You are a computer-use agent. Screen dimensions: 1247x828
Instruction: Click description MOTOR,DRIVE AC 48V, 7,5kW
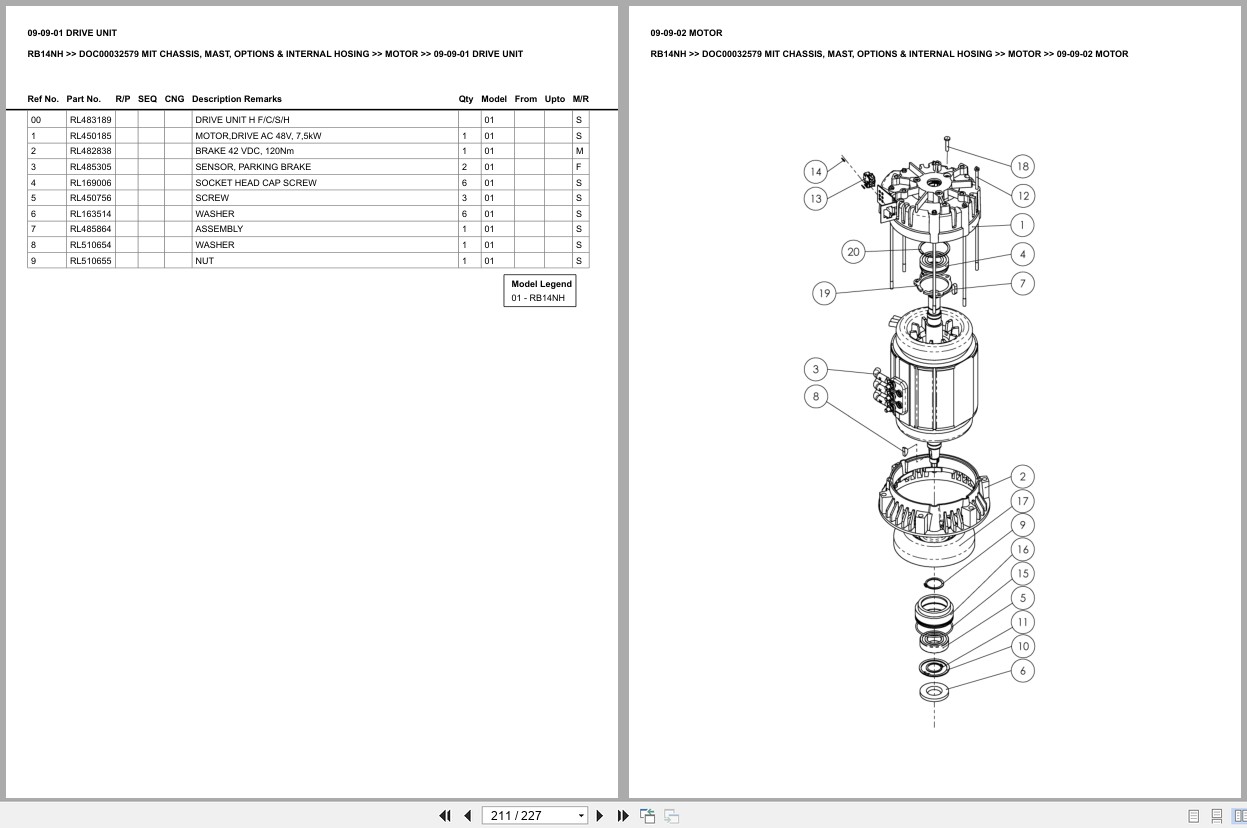click(x=258, y=136)
